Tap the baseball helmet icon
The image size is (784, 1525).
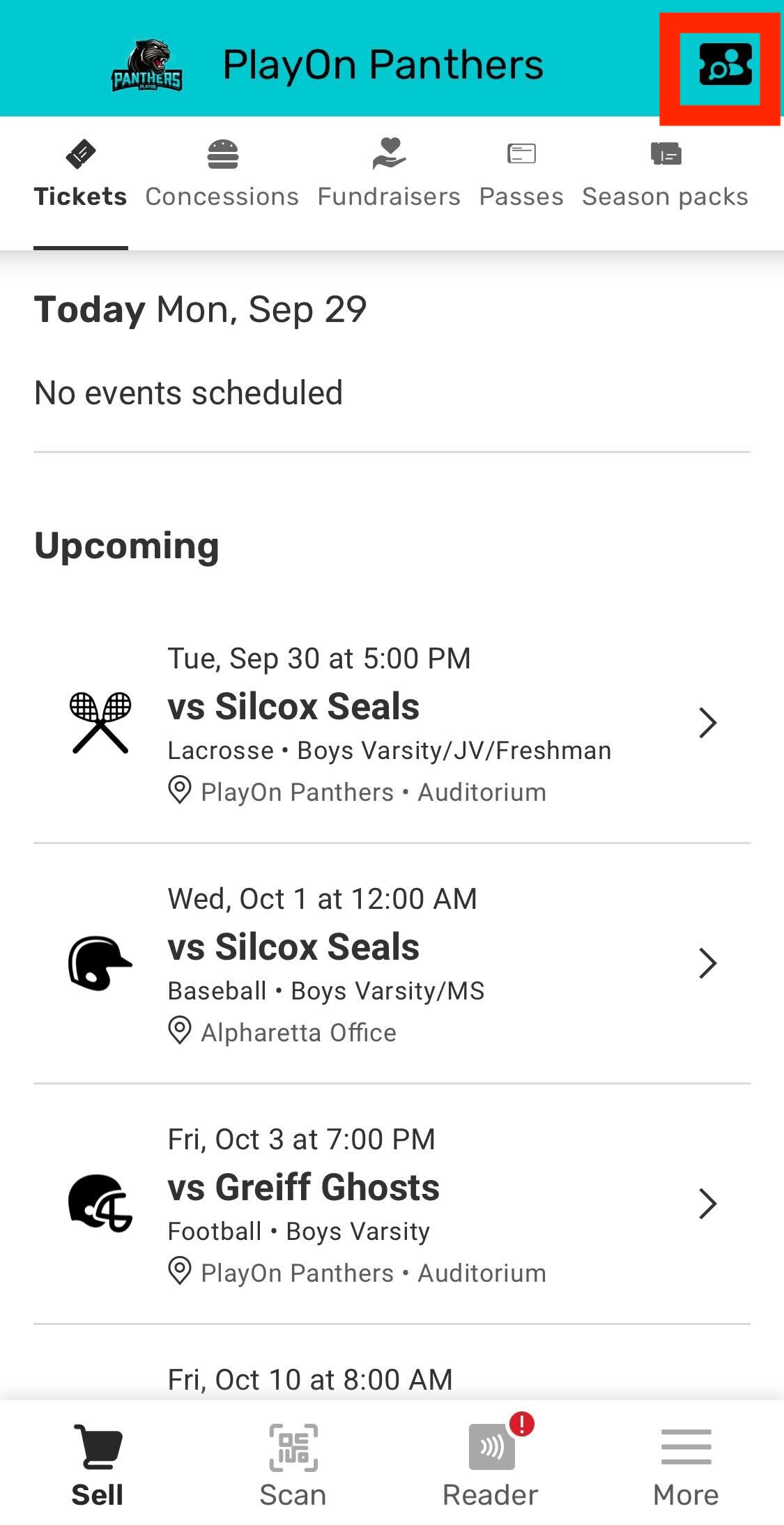pos(100,963)
